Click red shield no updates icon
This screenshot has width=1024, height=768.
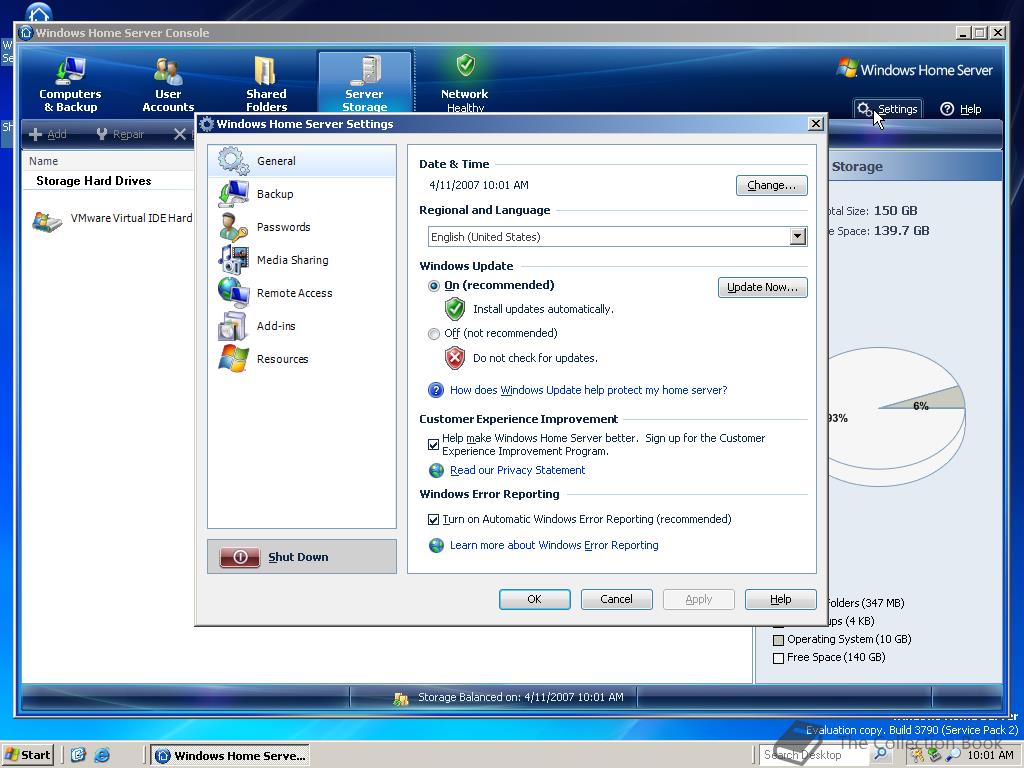[455, 358]
